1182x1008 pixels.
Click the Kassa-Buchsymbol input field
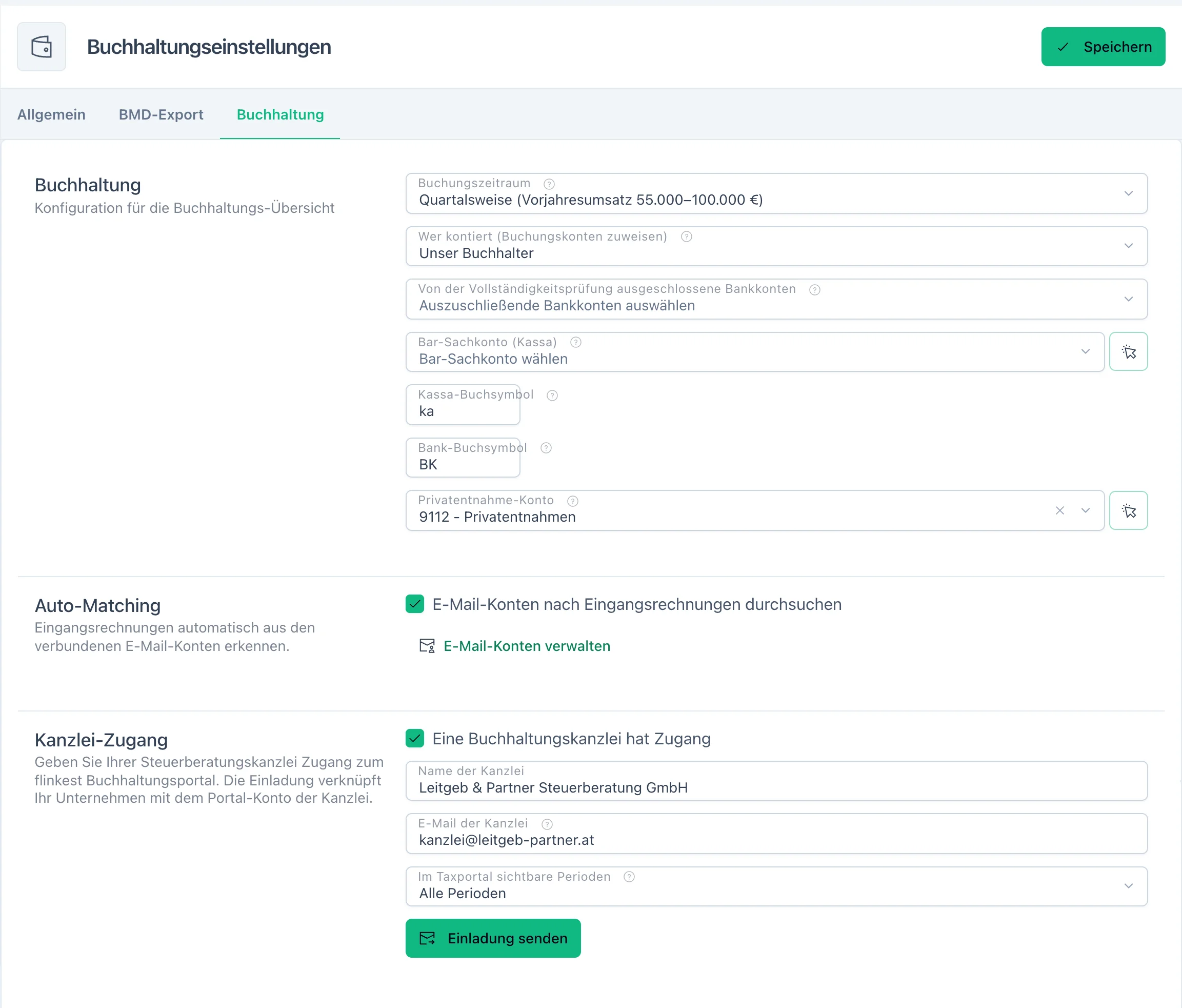[463, 405]
